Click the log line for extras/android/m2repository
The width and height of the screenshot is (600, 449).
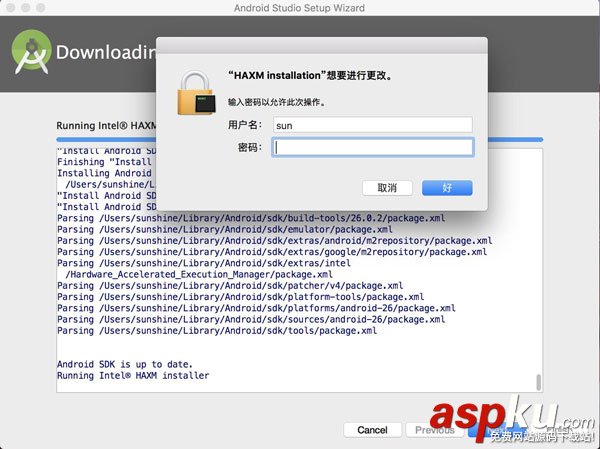pyautogui.click(x=275, y=241)
